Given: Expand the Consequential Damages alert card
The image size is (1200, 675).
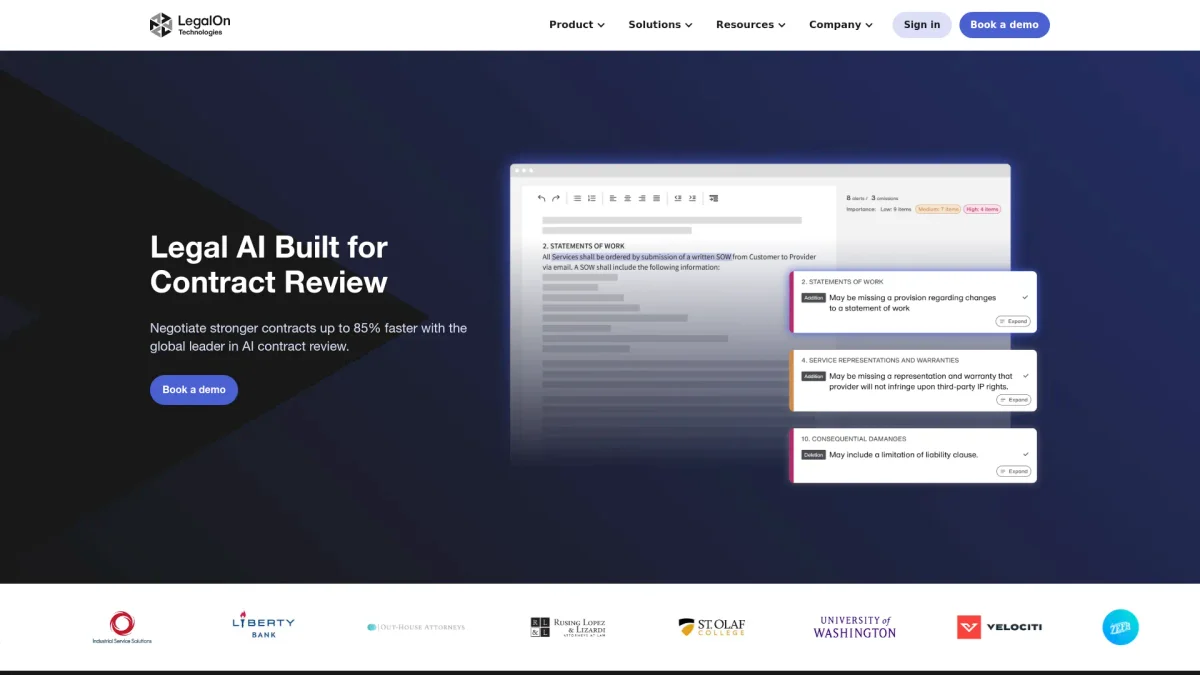Looking at the screenshot, I should click(x=1013, y=471).
